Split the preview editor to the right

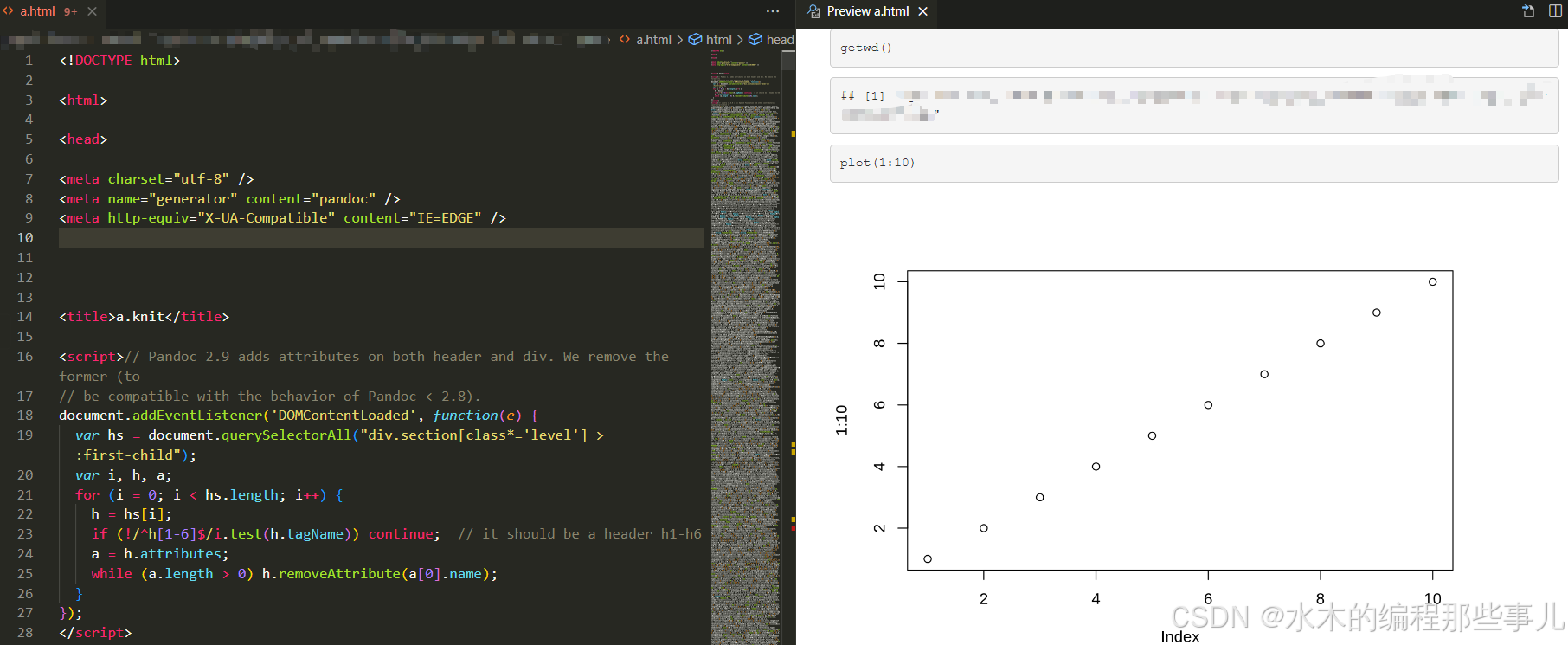1555,11
